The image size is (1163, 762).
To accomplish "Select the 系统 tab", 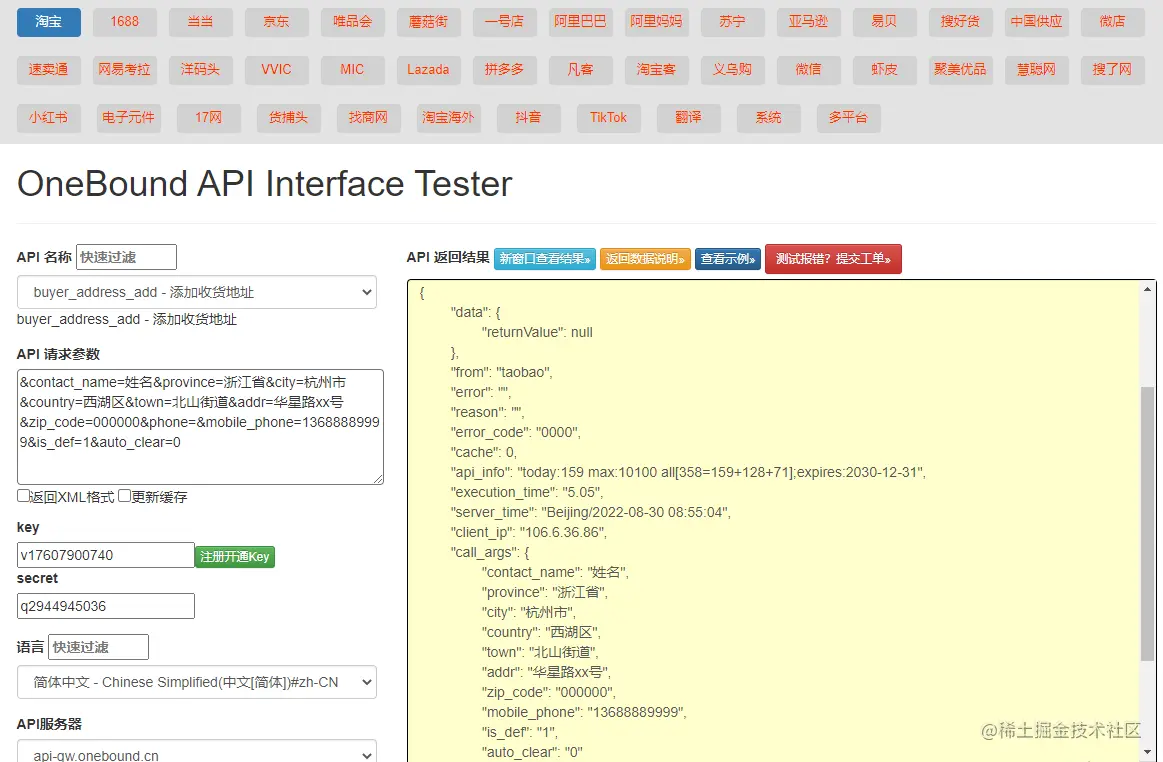I will pos(768,117).
